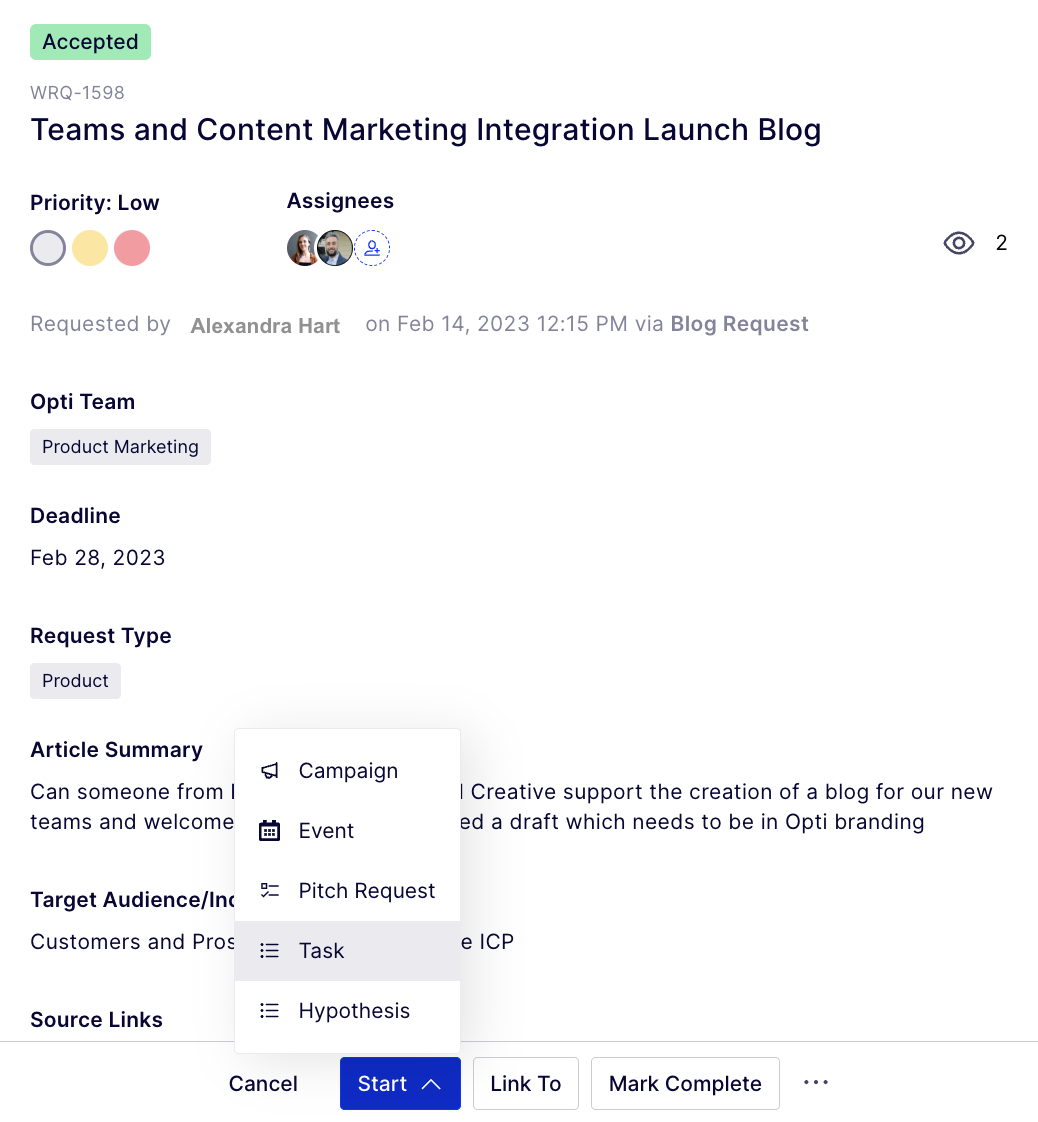Click the Campaign megaphone icon
This screenshot has width=1038, height=1122.
(x=270, y=771)
